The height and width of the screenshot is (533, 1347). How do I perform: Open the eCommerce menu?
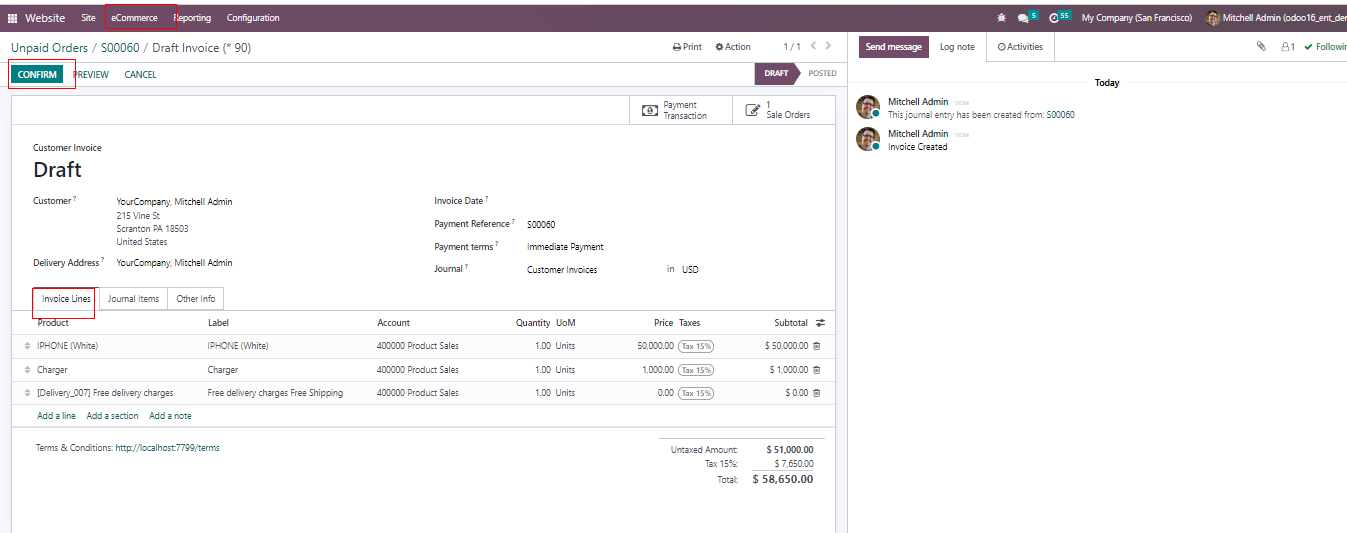[134, 18]
